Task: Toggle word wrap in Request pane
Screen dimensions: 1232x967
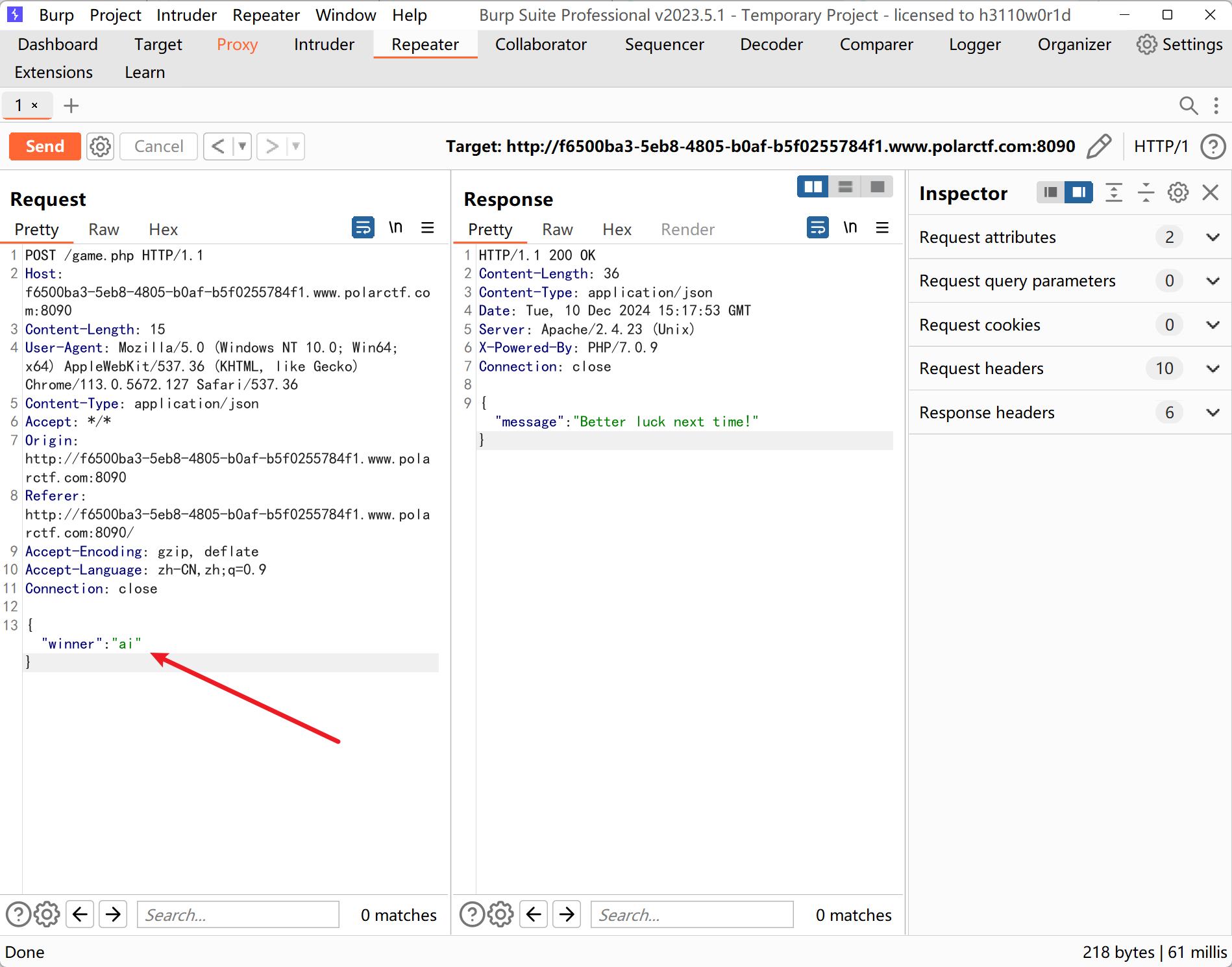Action: [x=363, y=228]
